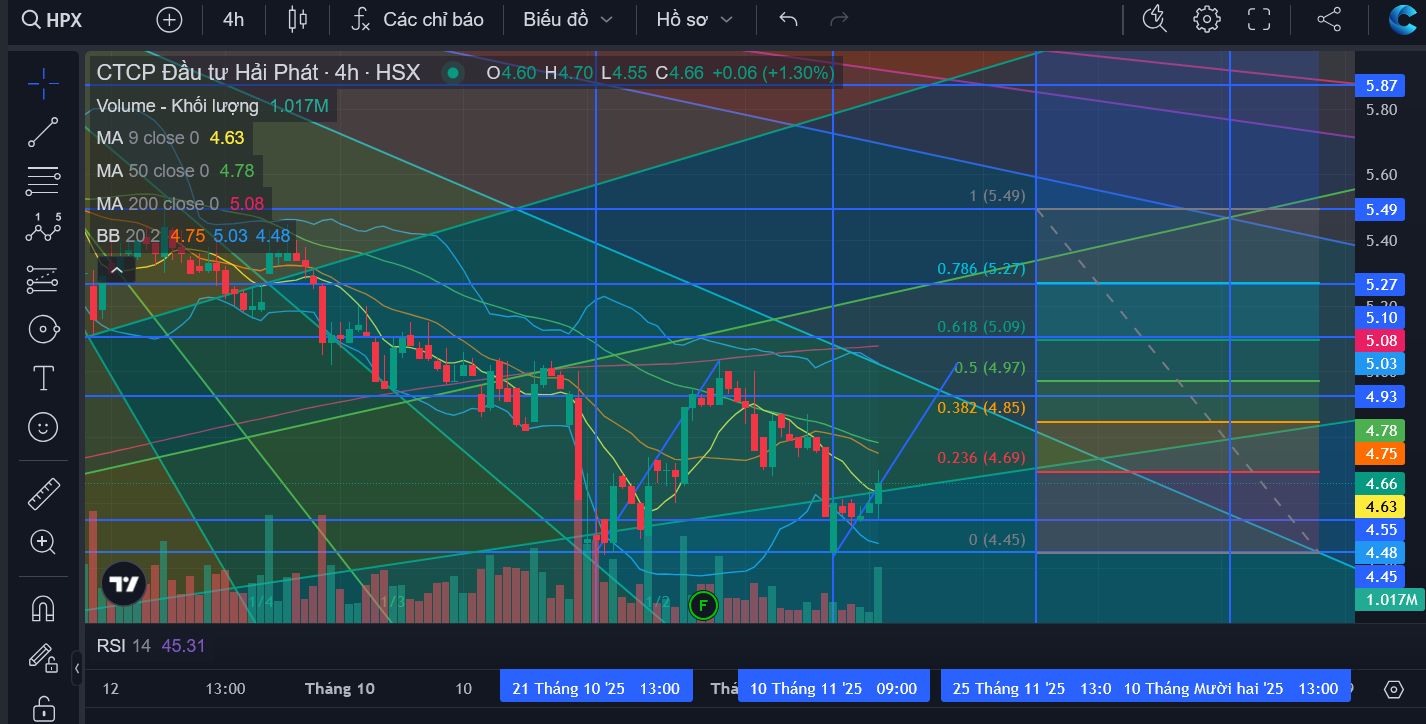This screenshot has width=1426, height=724.
Task: Collapse the indicator legend chevron
Action: pyautogui.click(x=116, y=270)
